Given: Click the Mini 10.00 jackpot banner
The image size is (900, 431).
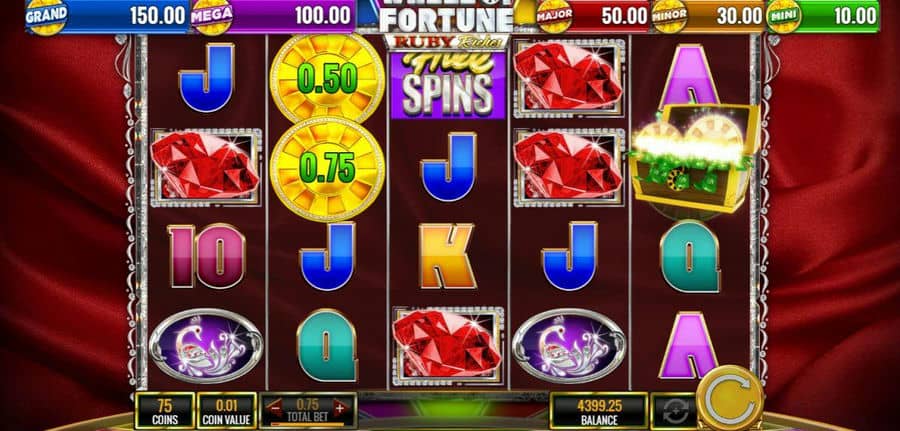Looking at the screenshot, I should [x=823, y=15].
